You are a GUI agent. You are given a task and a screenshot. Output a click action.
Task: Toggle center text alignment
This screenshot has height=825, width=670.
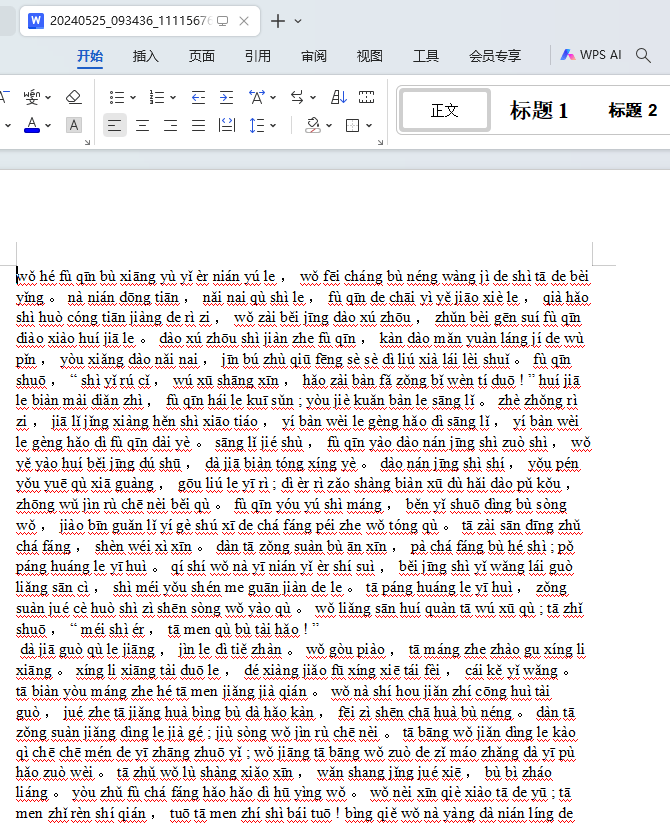pos(142,125)
